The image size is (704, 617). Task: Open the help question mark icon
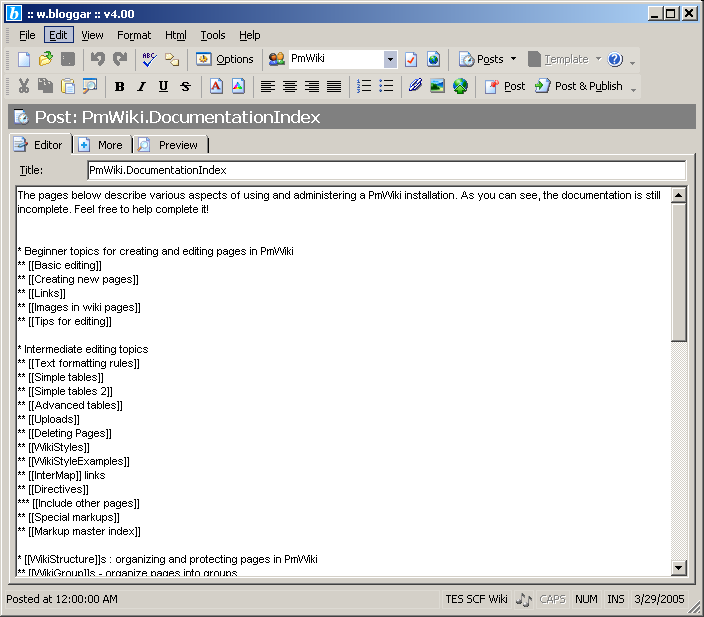click(615, 59)
